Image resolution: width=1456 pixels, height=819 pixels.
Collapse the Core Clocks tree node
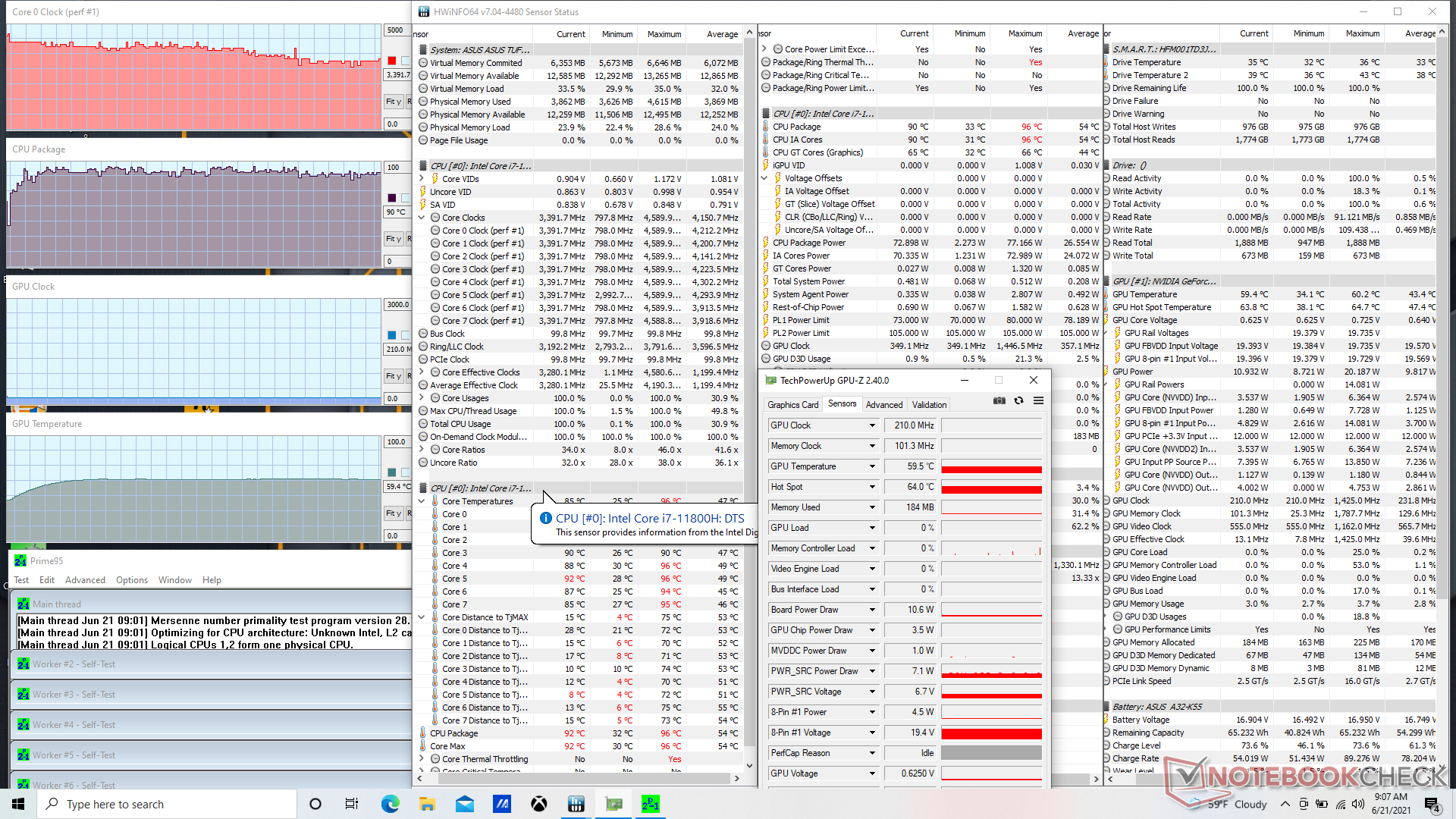pos(422,218)
